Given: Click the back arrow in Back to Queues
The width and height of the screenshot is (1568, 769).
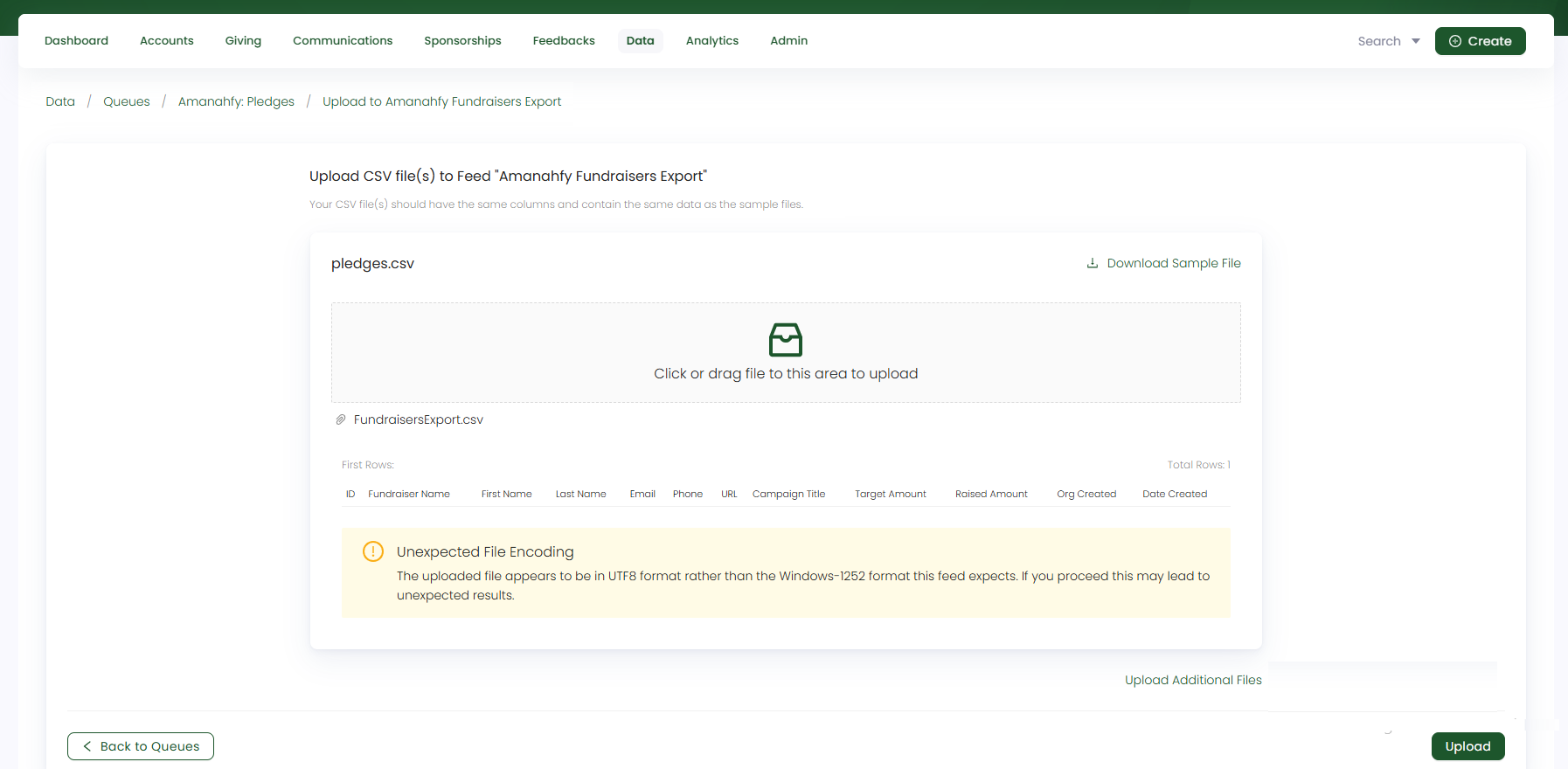Looking at the screenshot, I should tap(87, 746).
